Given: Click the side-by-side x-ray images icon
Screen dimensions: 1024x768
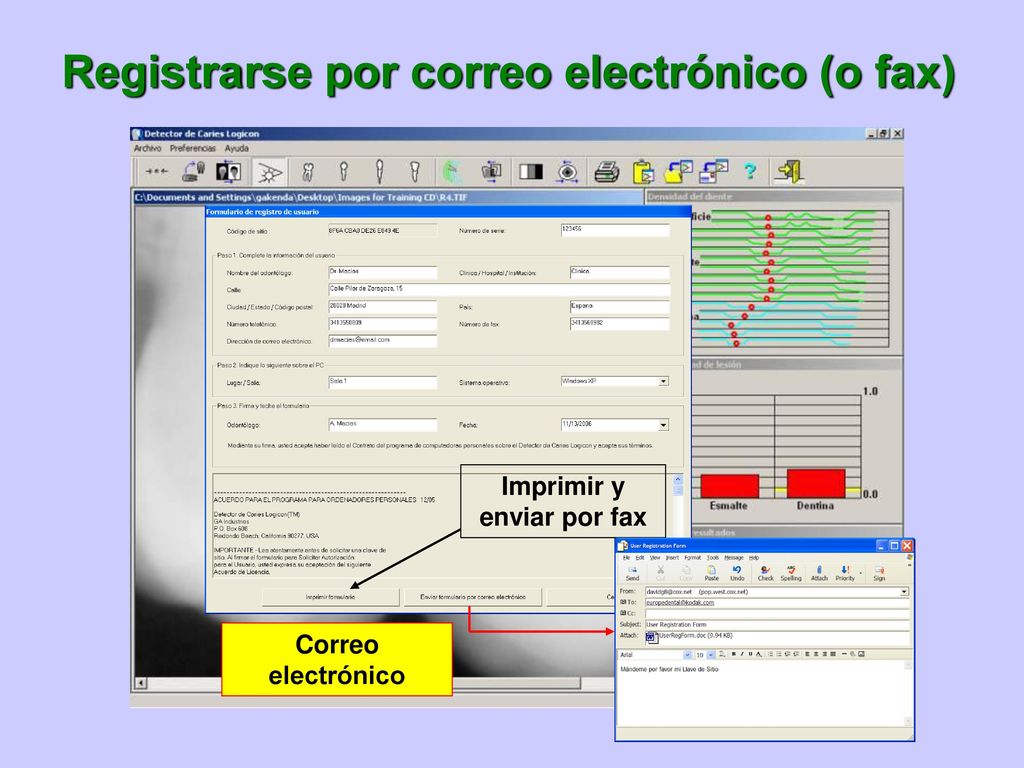Looking at the screenshot, I should (x=229, y=172).
